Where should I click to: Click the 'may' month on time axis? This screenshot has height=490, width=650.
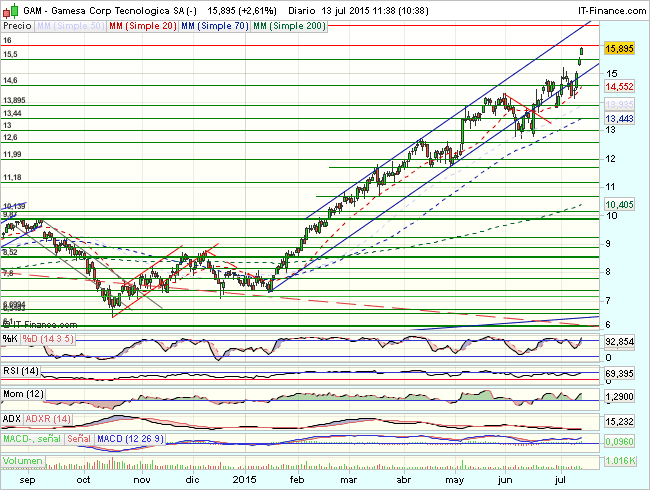click(455, 480)
